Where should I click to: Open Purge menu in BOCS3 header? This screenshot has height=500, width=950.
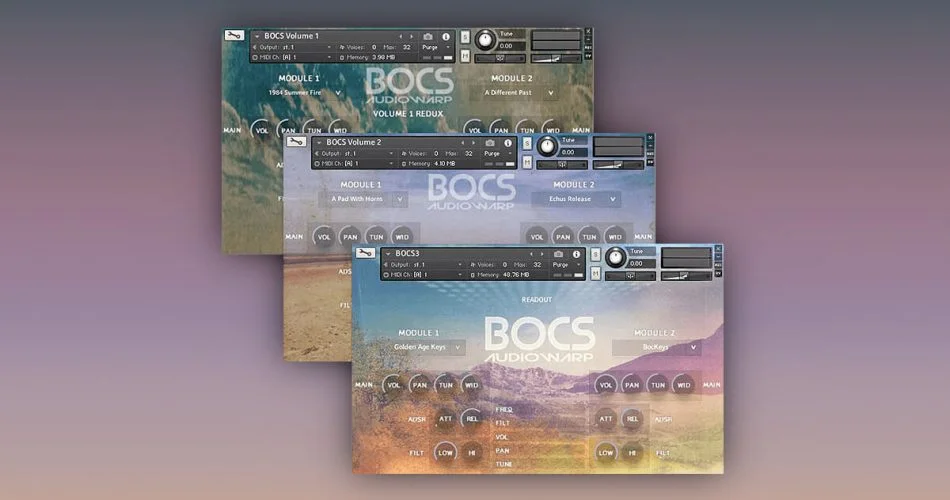[x=565, y=265]
